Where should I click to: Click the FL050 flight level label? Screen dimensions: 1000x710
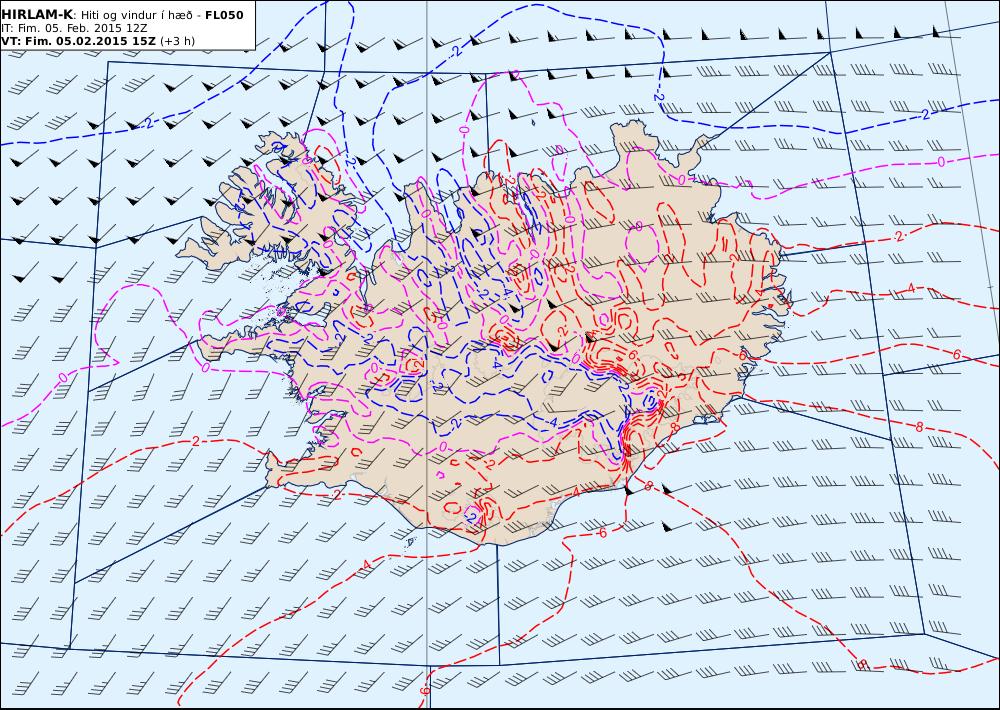pos(224,15)
